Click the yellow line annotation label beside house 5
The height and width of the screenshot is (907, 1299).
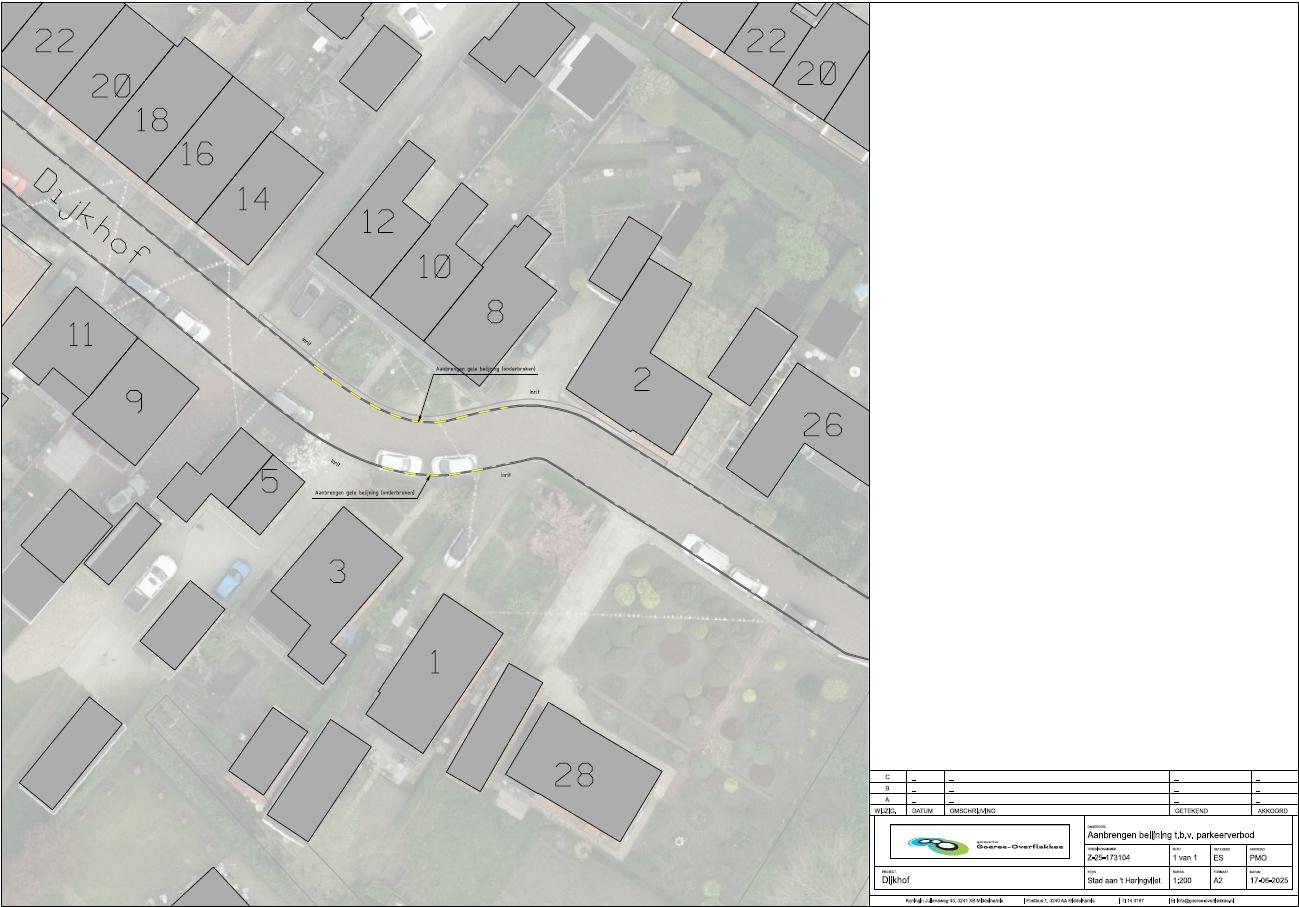click(x=365, y=493)
